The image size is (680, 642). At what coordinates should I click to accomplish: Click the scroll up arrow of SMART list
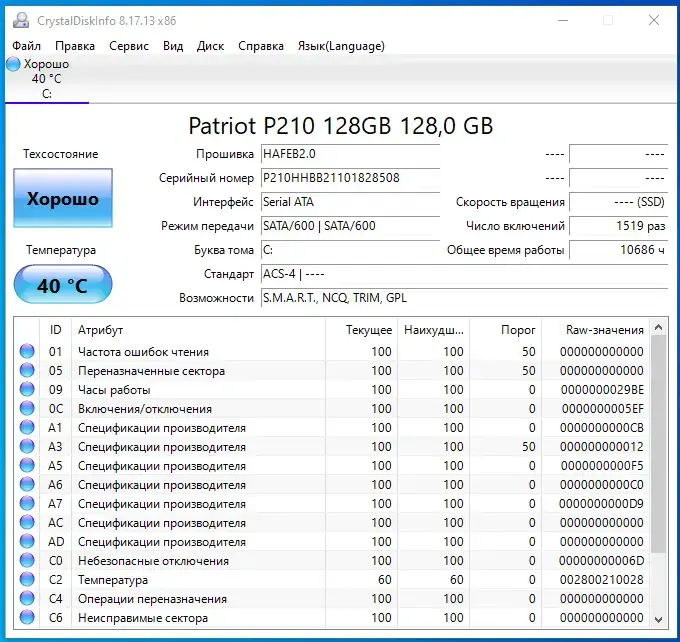[x=658, y=328]
